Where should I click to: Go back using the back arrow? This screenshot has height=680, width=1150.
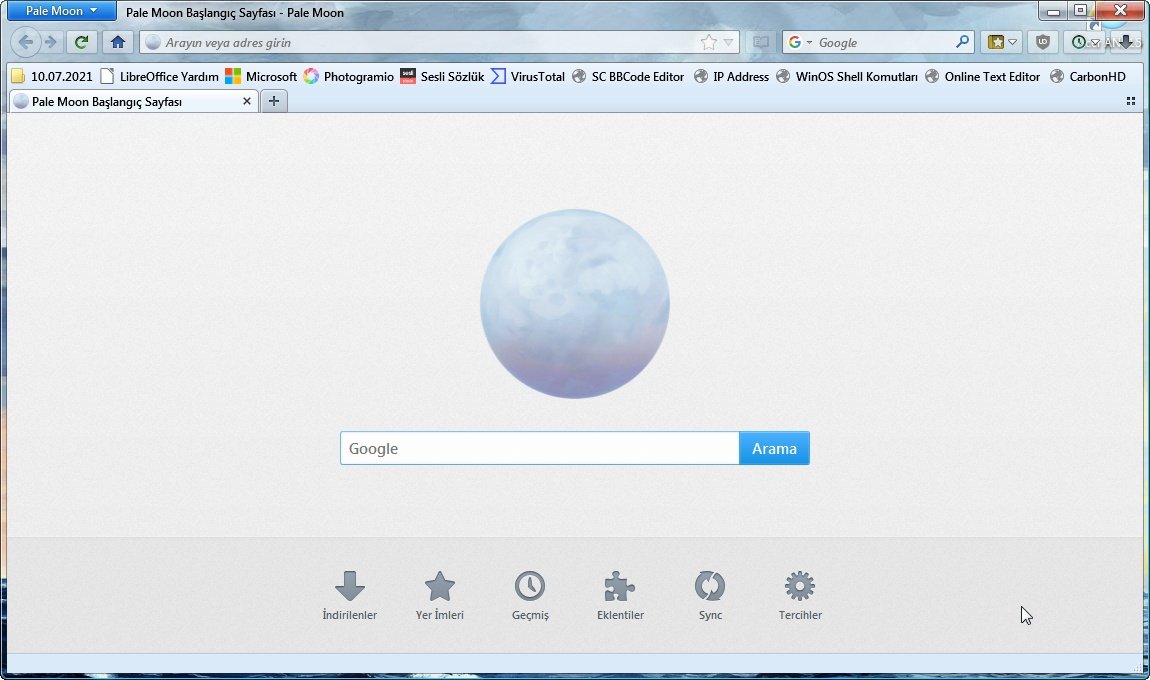click(26, 42)
